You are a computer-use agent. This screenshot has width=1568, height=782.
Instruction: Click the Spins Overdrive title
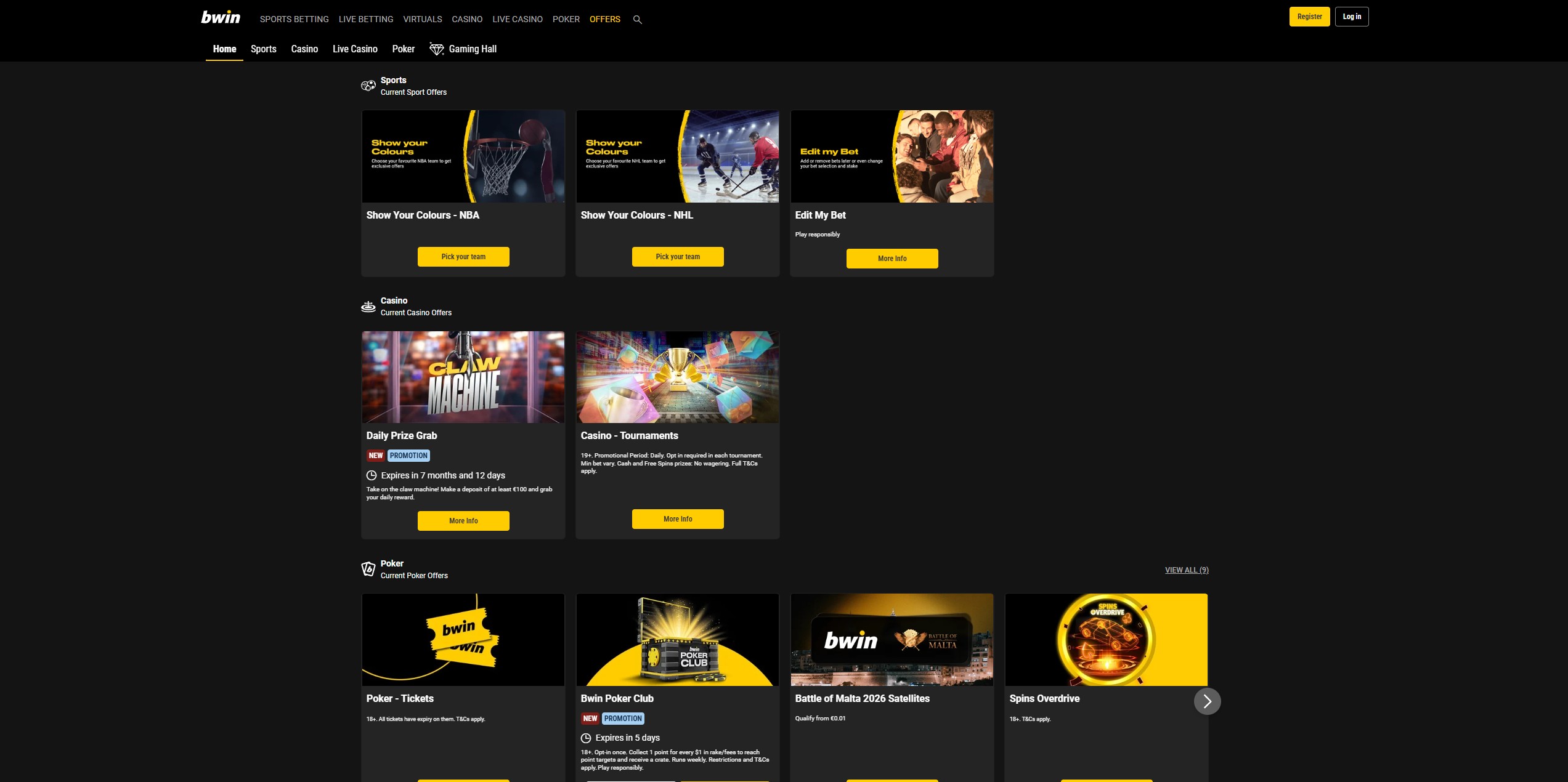(x=1045, y=698)
